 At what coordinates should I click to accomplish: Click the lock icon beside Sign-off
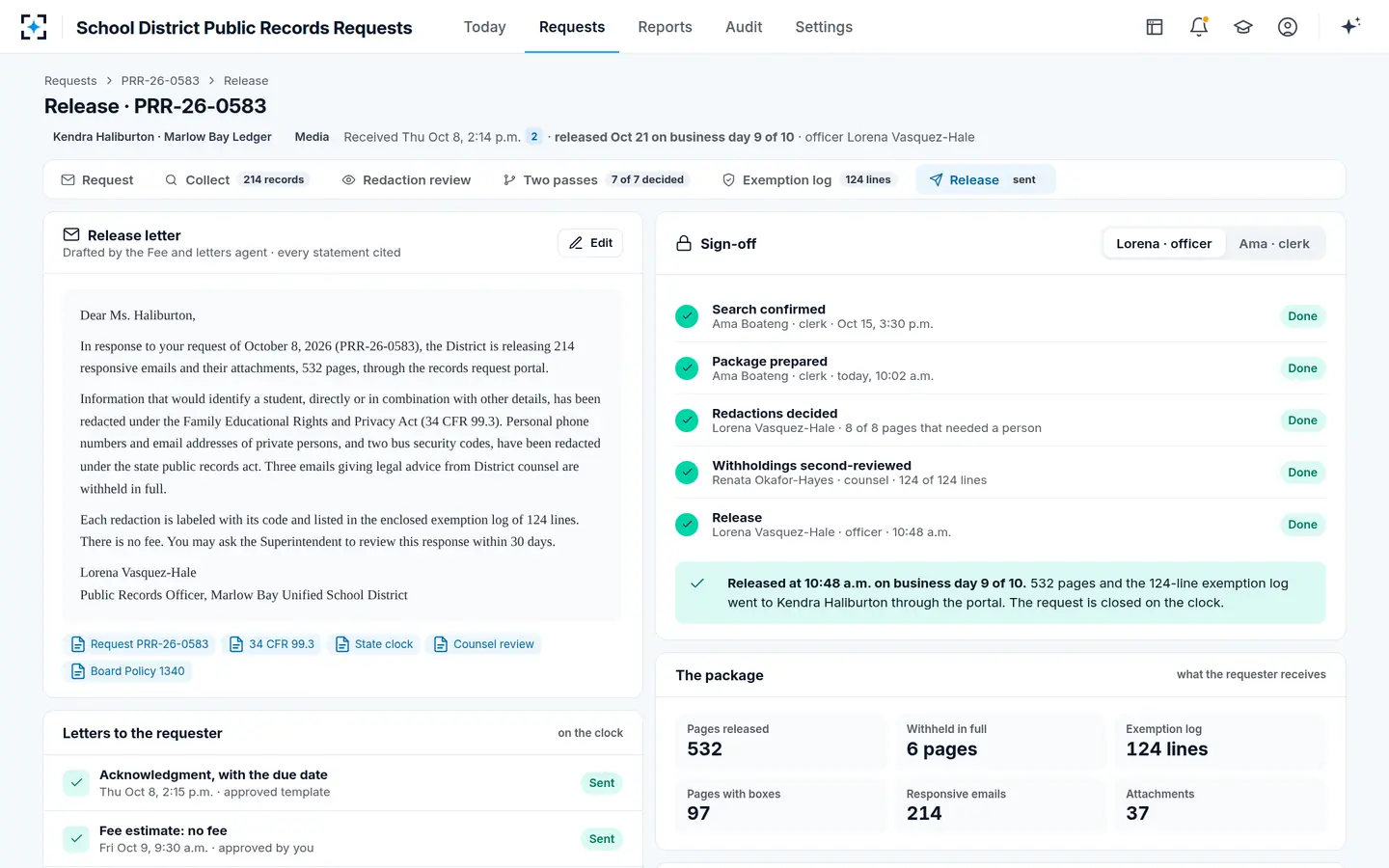pos(684,244)
